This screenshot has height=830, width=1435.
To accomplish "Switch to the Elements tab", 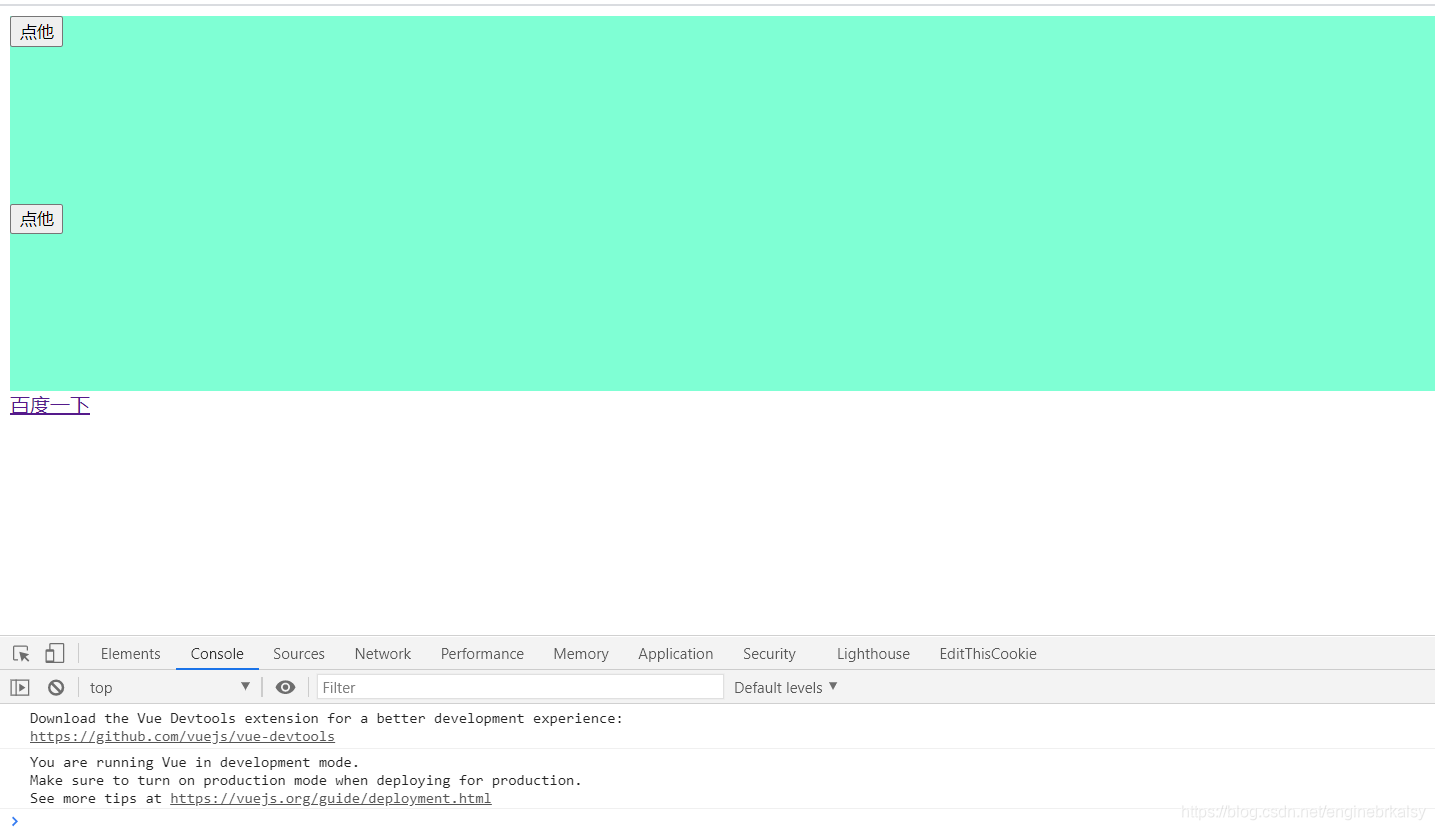I will 130,654.
